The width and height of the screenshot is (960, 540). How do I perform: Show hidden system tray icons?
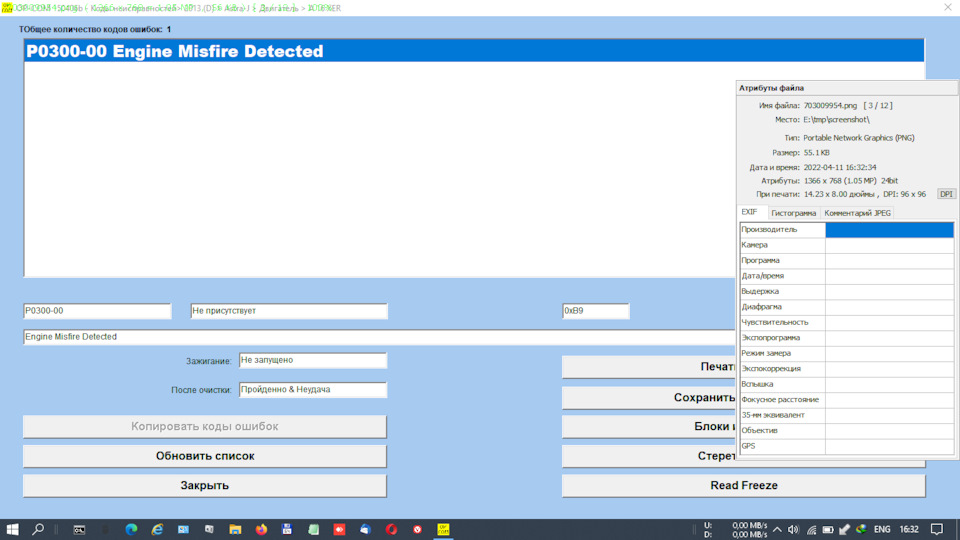pyautogui.click(x=777, y=529)
